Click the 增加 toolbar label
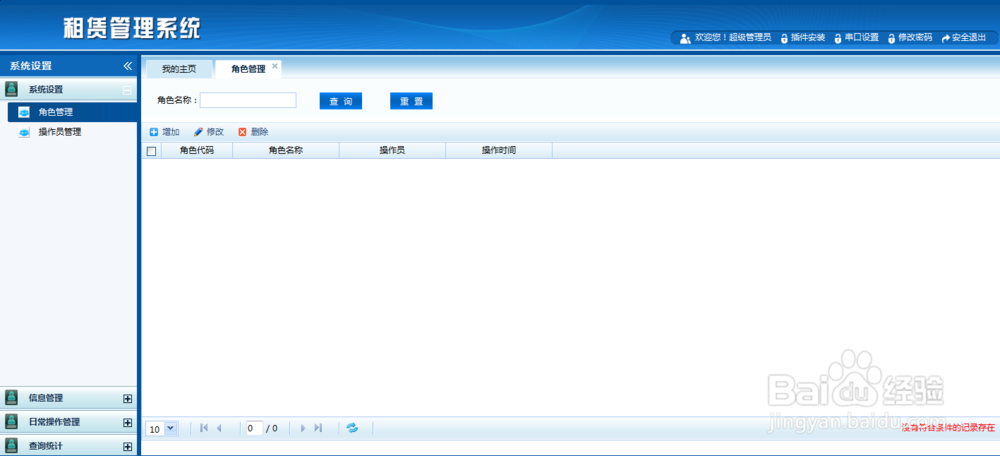Image resolution: width=1000 pixels, height=456 pixels. click(170, 132)
